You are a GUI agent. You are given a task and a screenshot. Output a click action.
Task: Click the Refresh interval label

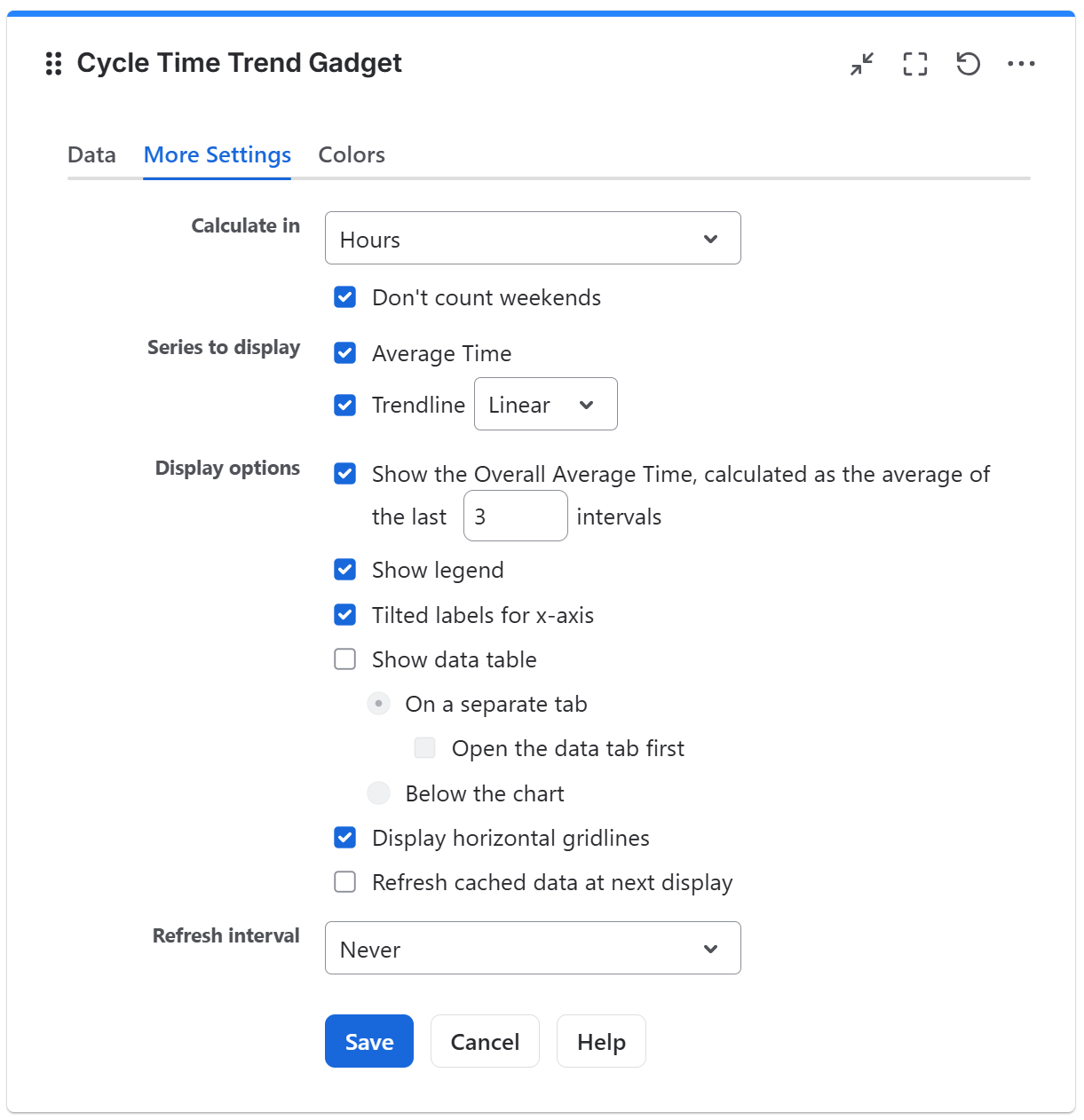tap(226, 935)
